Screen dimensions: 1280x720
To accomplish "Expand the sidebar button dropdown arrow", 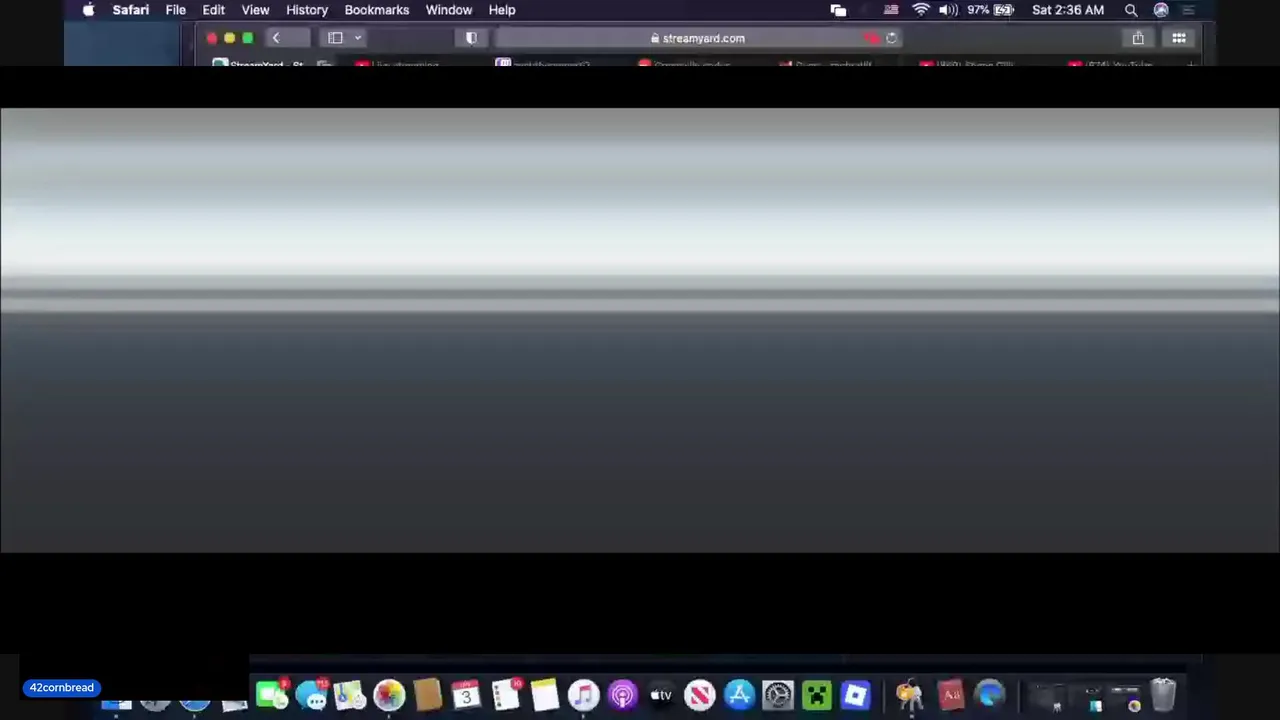I will tap(357, 38).
